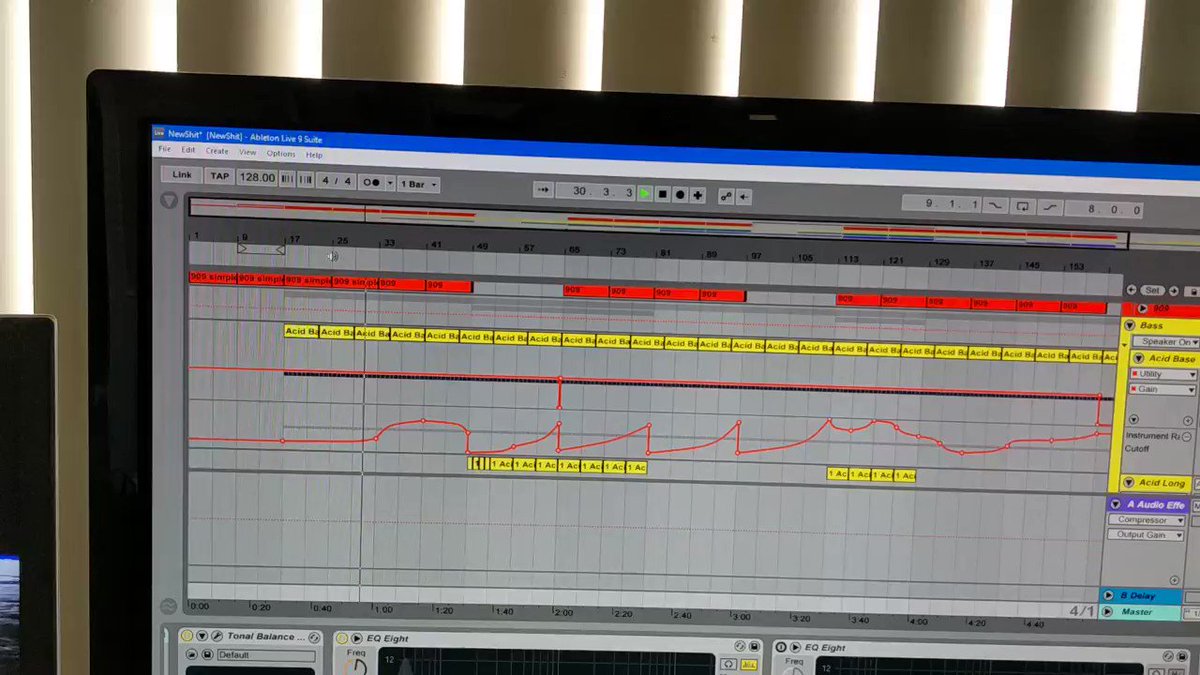Click the loop brace at bar 9

261,248
